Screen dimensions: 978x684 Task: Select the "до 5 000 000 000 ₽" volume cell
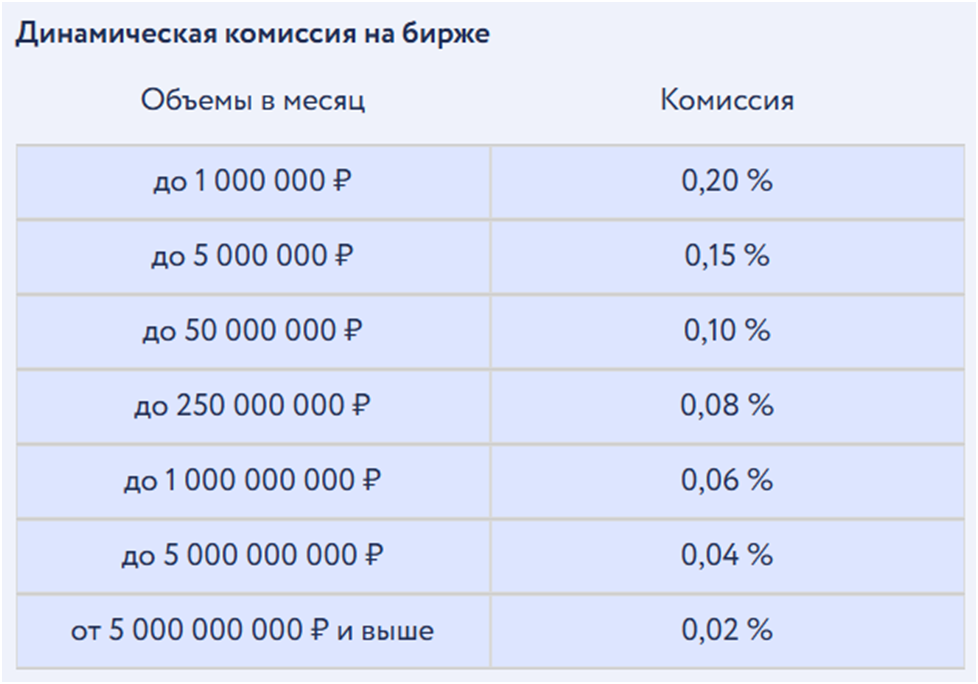click(253, 555)
